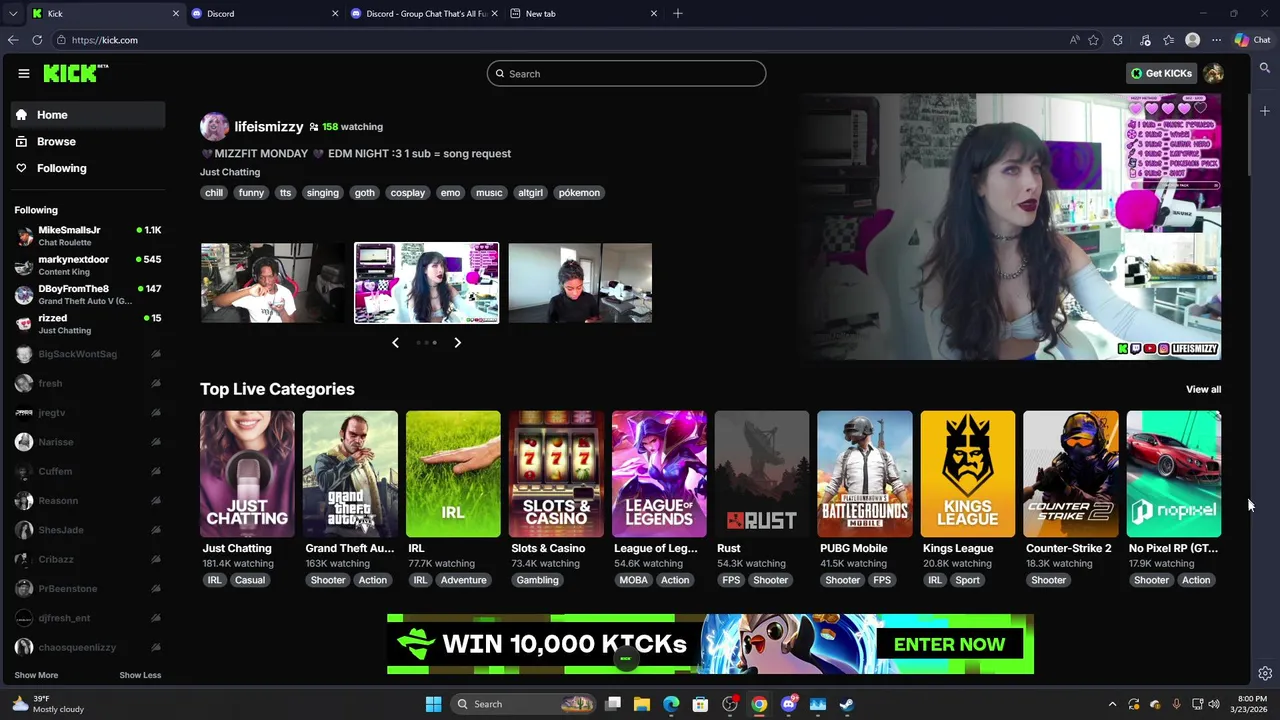Click ENTER NOW on KICKs banner
This screenshot has width=1280, height=720.
[949, 645]
